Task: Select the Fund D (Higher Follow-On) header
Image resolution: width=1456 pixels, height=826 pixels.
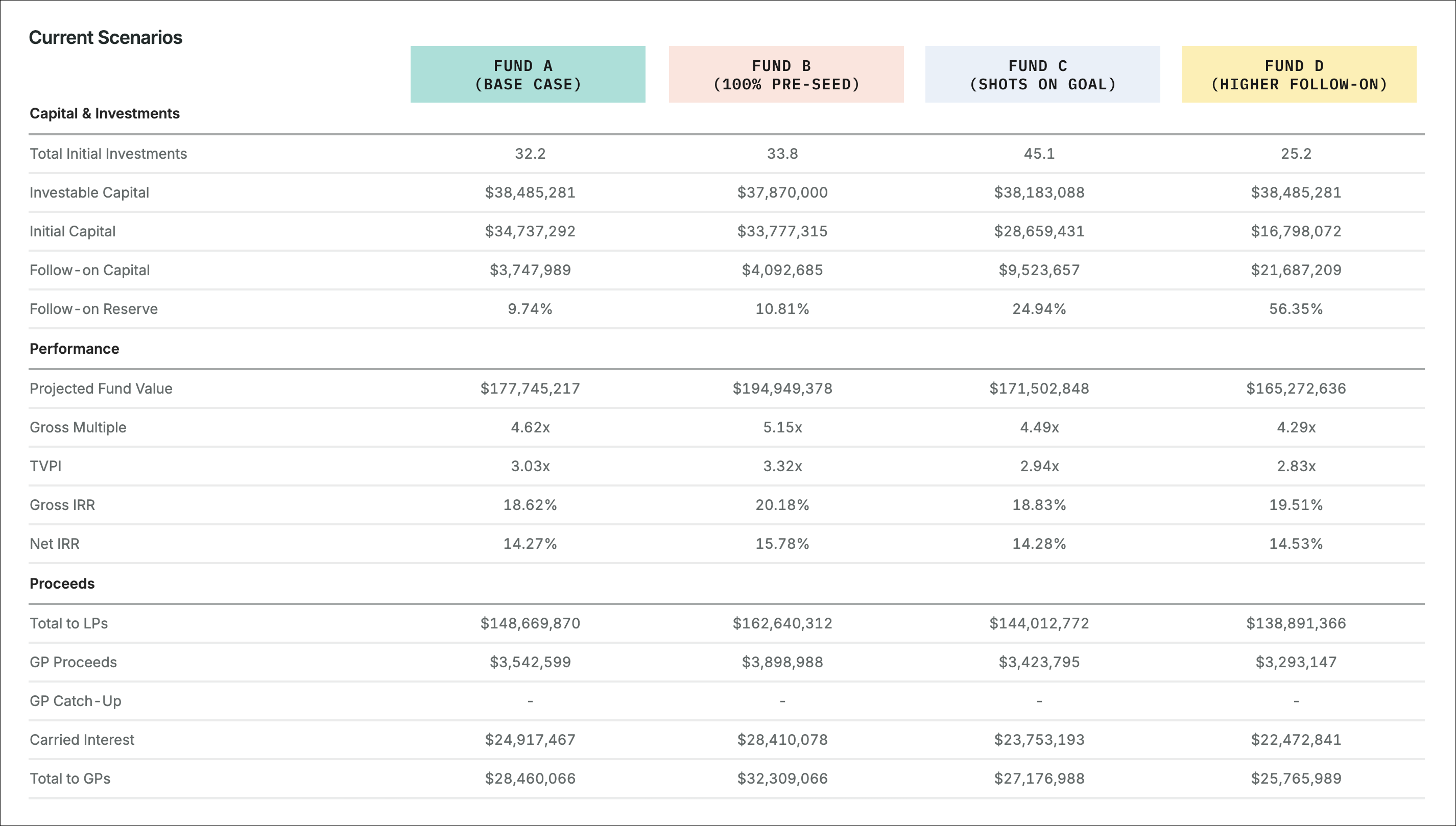Action: 1299,75
